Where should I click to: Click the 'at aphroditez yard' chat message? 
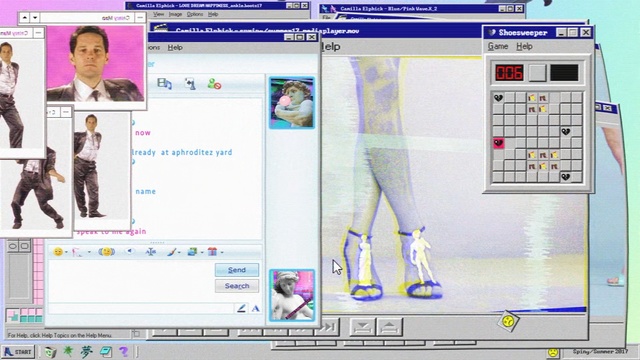(196, 152)
